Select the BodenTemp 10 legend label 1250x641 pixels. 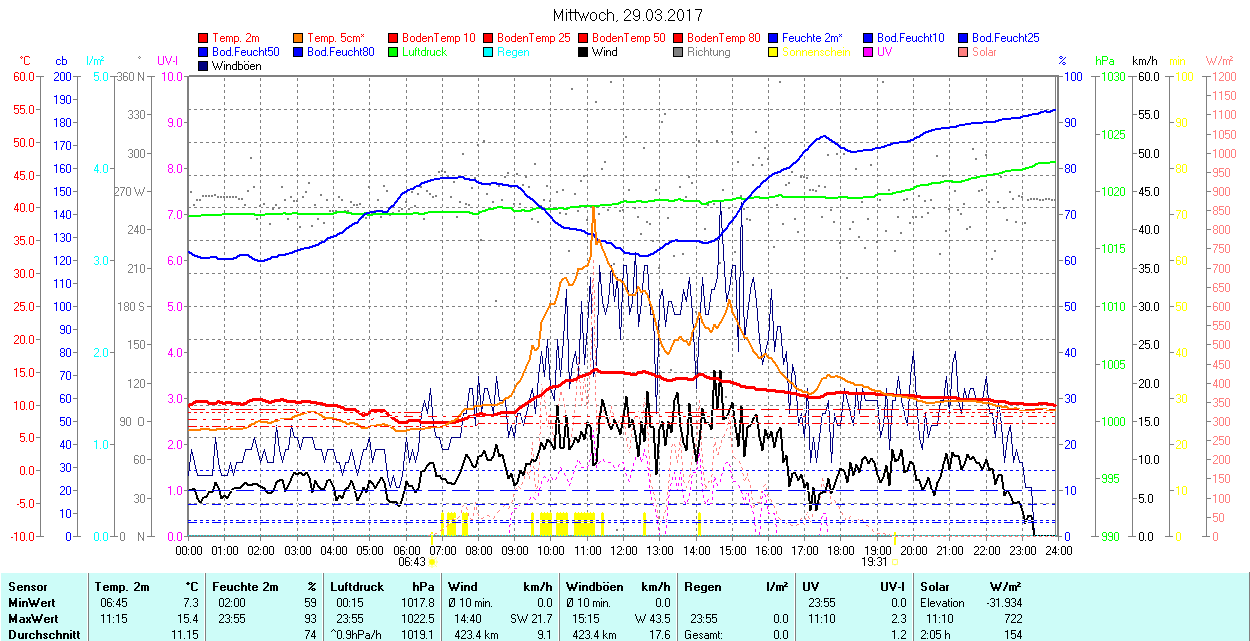coord(438,38)
